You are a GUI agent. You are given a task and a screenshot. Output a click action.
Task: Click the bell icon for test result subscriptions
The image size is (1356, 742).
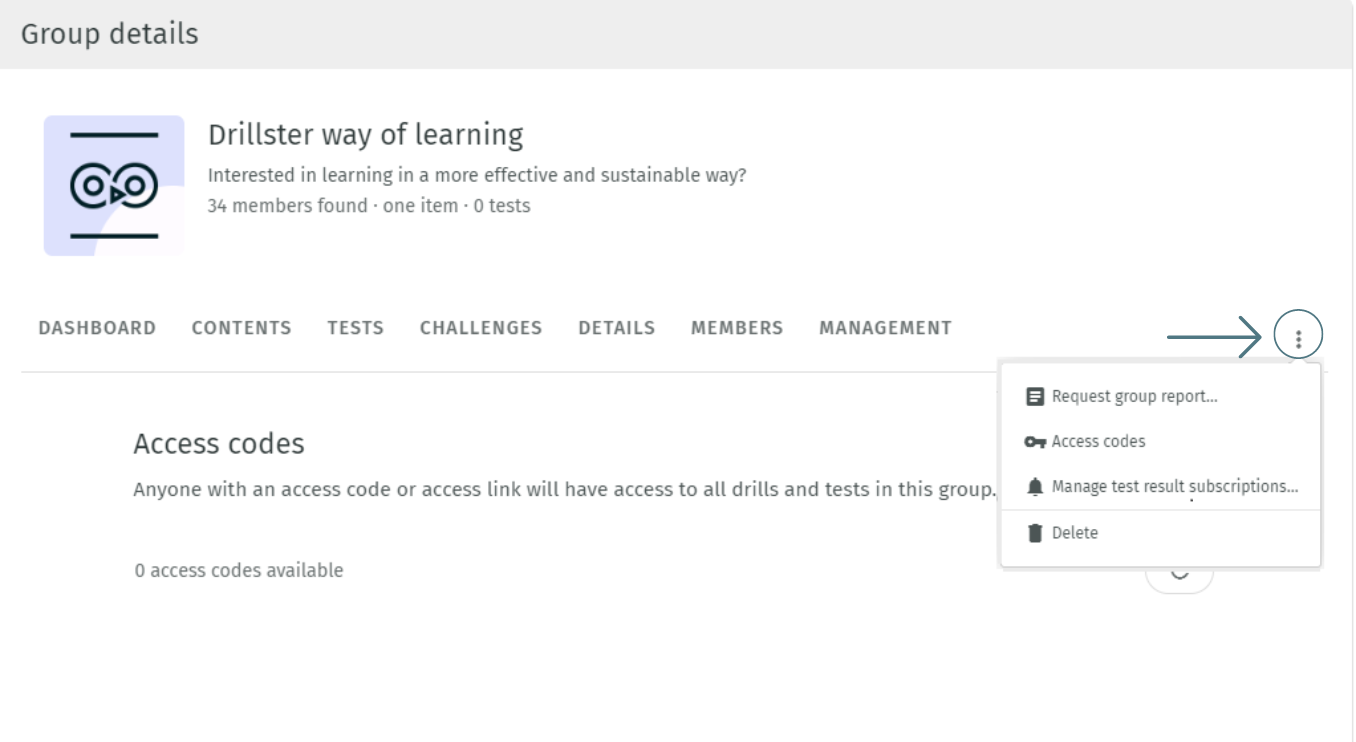pyautogui.click(x=1035, y=487)
